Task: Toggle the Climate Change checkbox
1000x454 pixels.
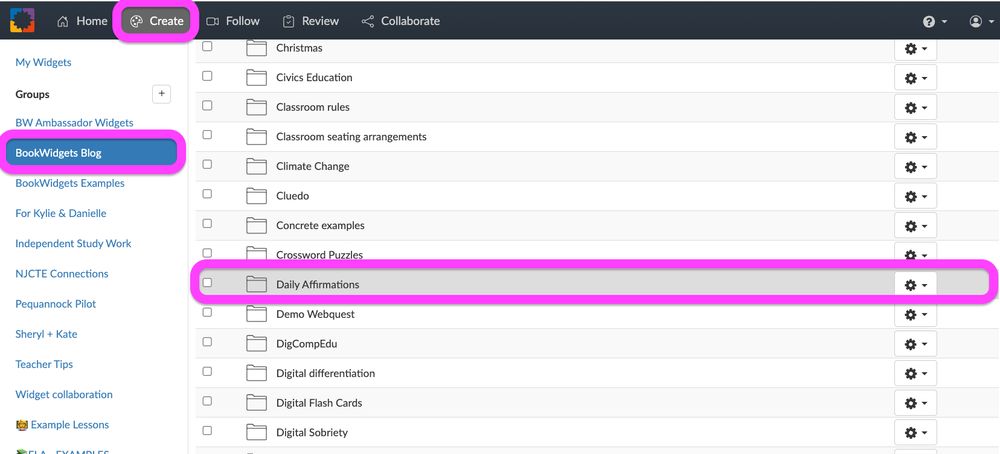Action: [x=207, y=165]
